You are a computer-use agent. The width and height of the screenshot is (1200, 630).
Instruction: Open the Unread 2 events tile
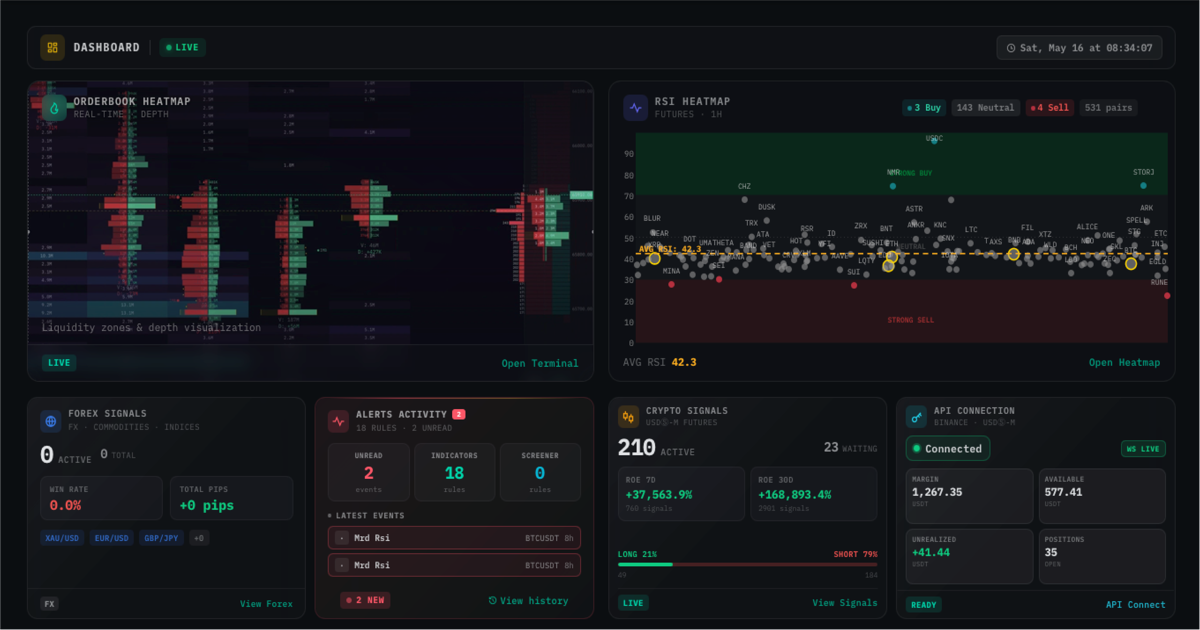point(369,473)
